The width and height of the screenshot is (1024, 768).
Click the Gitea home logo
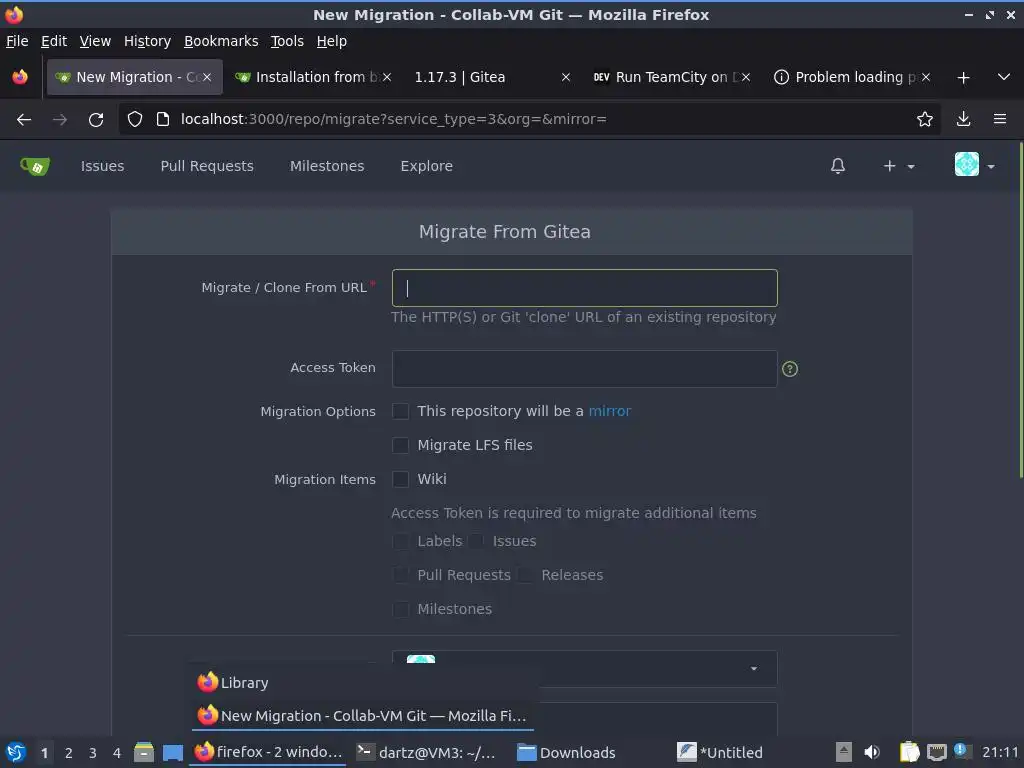(x=35, y=167)
